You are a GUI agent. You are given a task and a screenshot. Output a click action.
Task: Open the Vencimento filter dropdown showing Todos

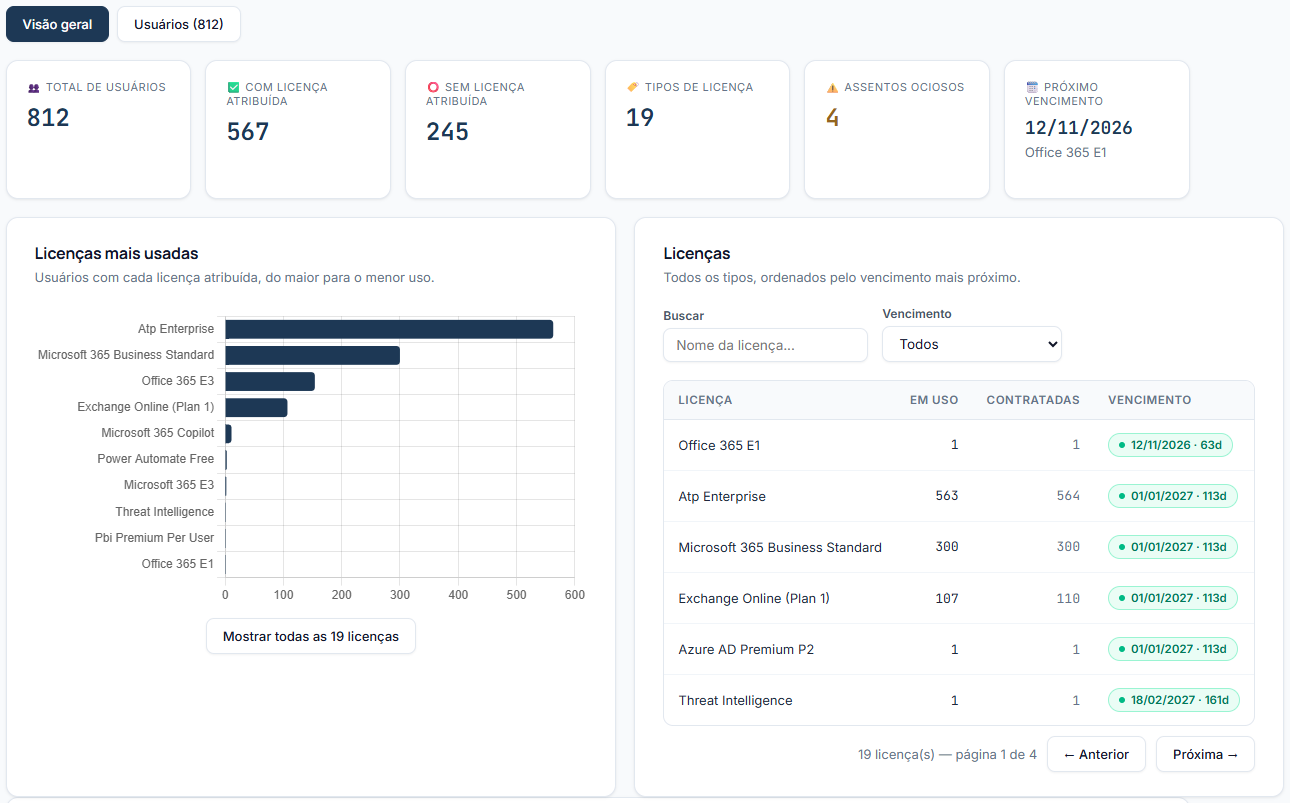(972, 344)
